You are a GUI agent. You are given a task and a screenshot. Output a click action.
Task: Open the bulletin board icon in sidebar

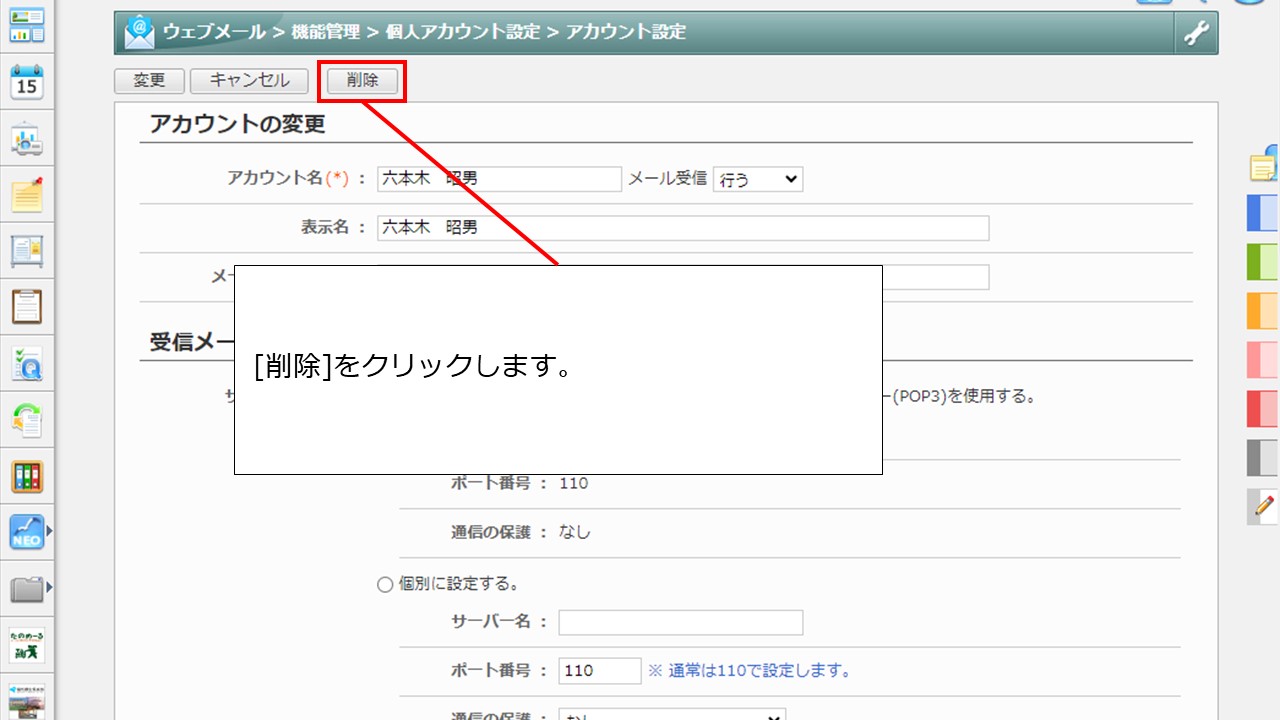point(27,251)
